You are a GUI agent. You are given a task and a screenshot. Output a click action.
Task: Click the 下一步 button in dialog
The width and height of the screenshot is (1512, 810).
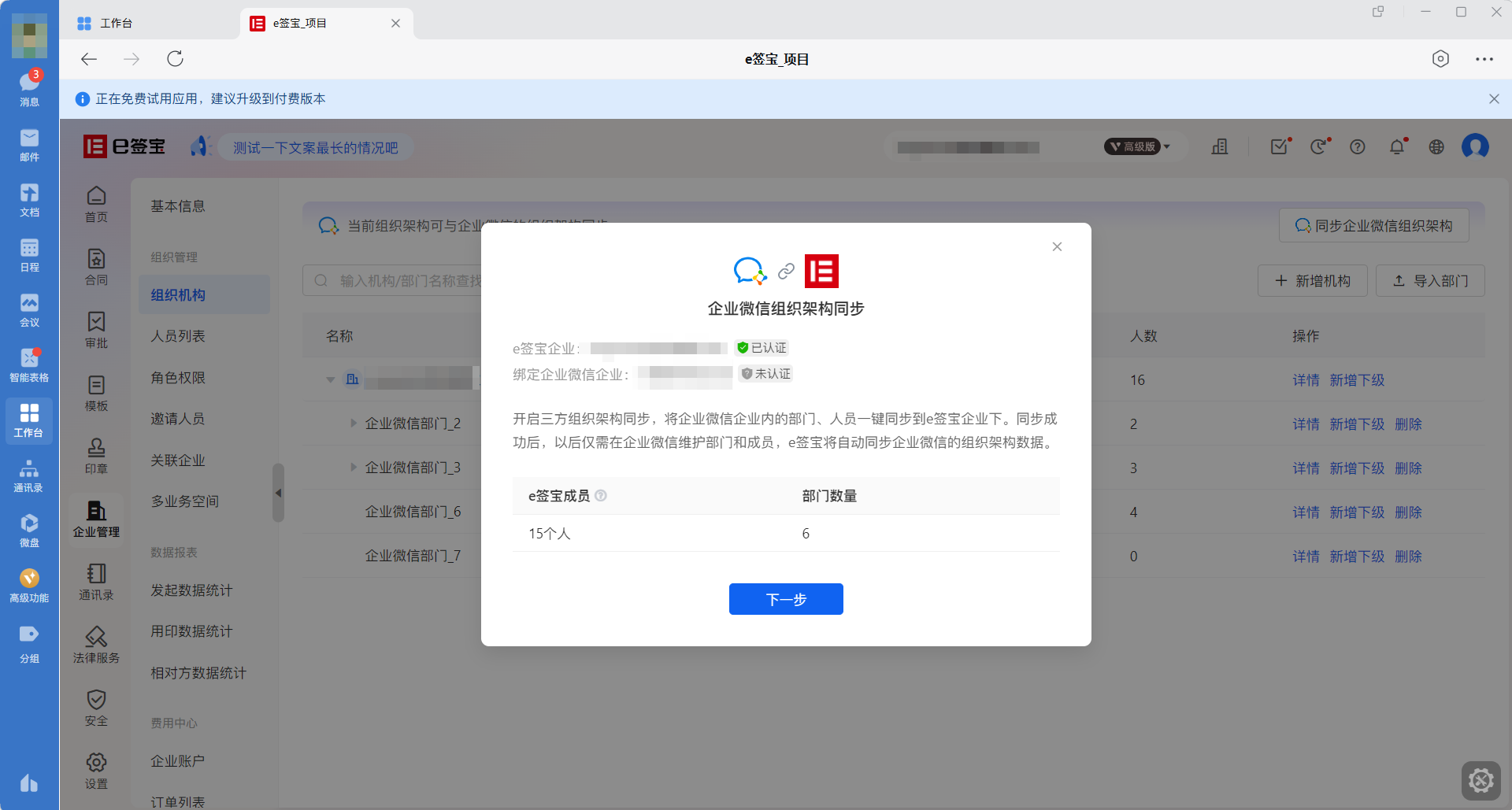coord(786,599)
